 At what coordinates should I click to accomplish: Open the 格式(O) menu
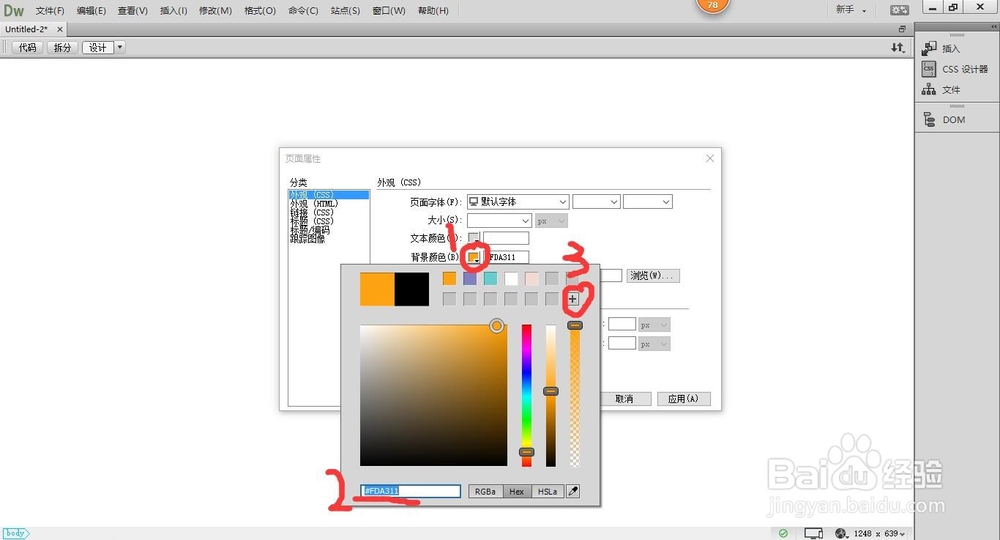[260, 10]
